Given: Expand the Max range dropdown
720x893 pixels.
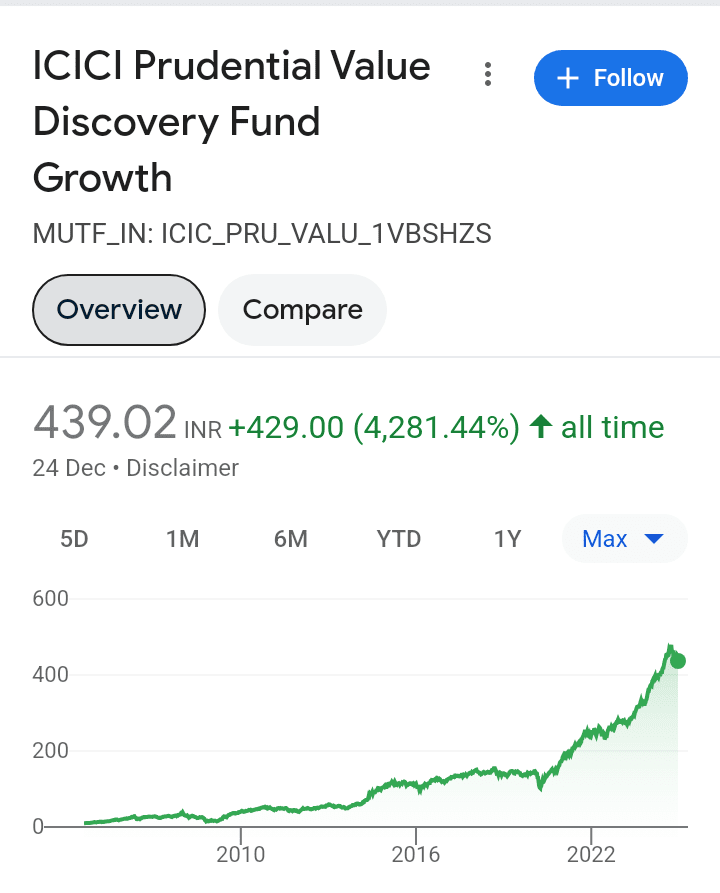Looking at the screenshot, I should 624,539.
